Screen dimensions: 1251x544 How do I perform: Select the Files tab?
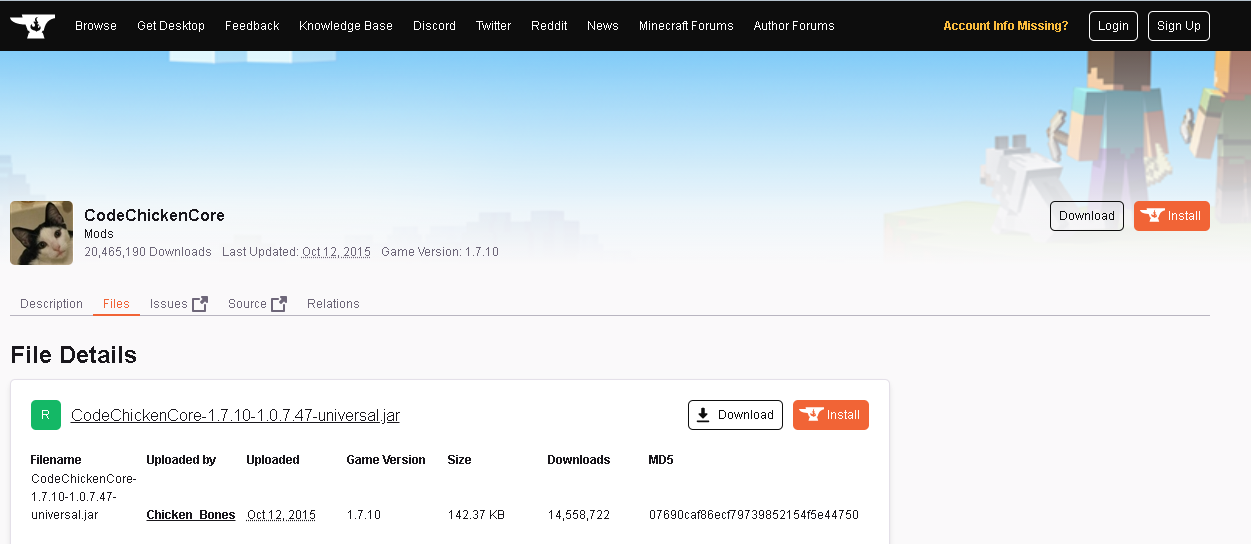tap(116, 304)
